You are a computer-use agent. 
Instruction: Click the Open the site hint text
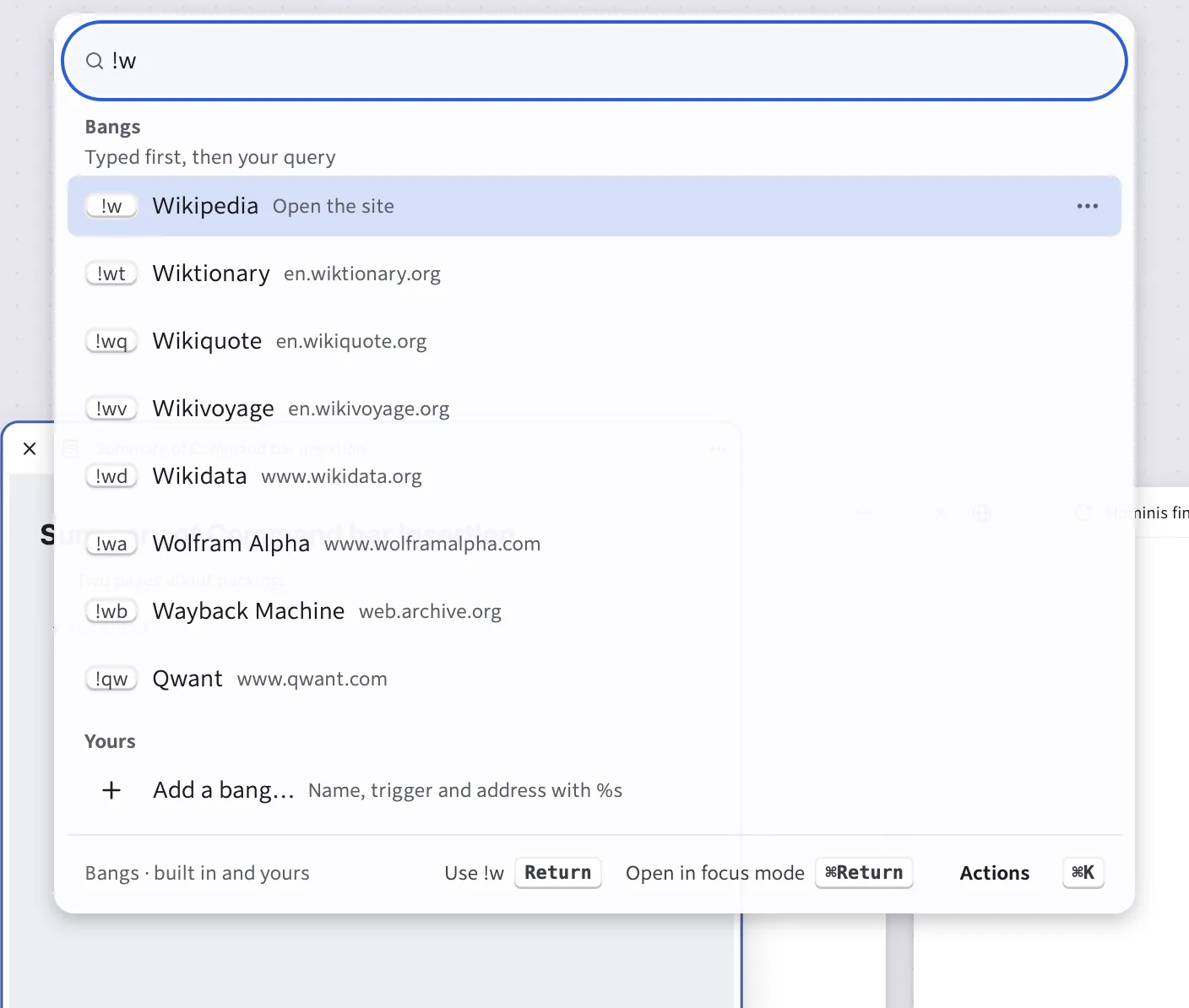pos(334,206)
